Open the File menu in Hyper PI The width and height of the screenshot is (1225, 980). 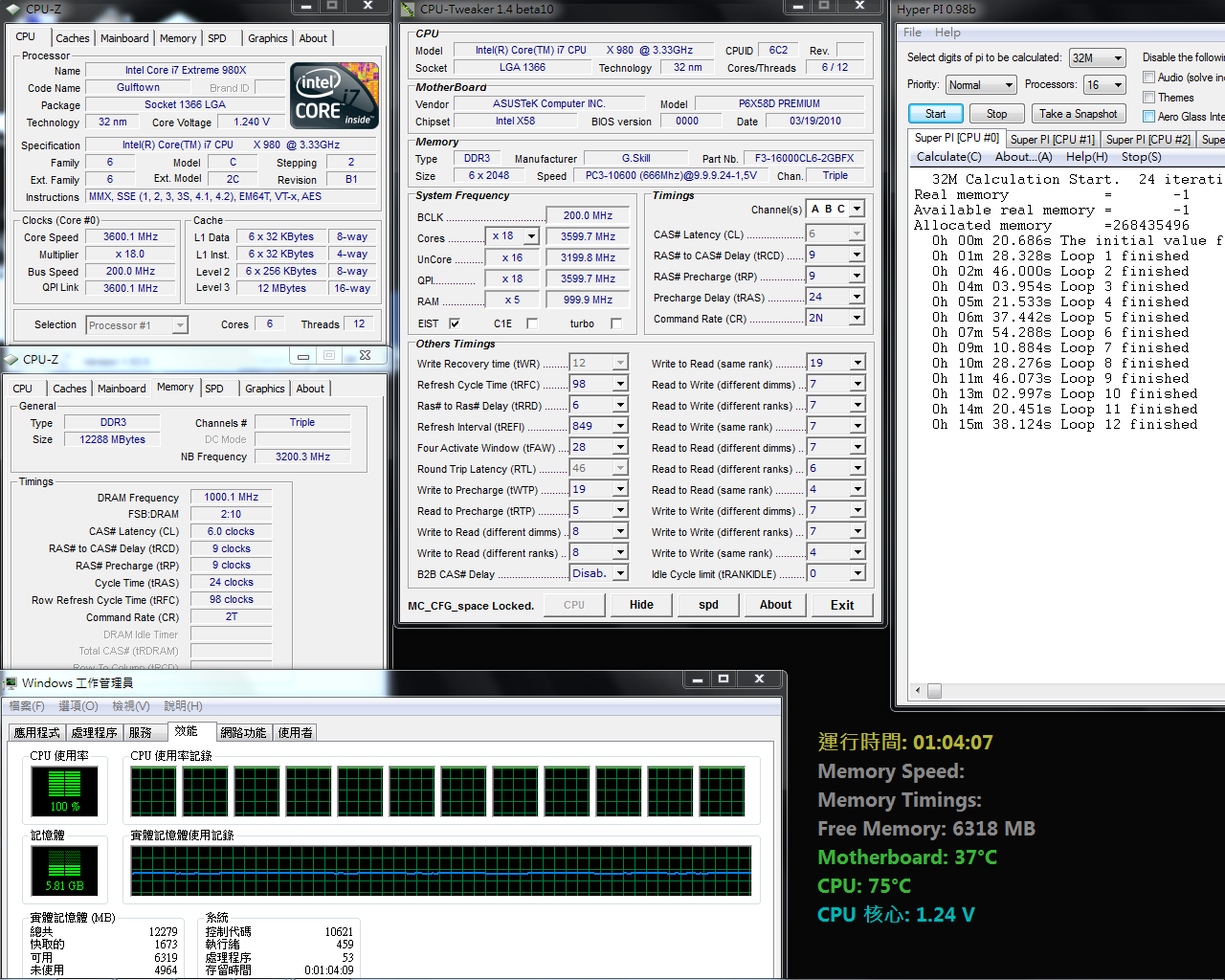click(x=913, y=33)
